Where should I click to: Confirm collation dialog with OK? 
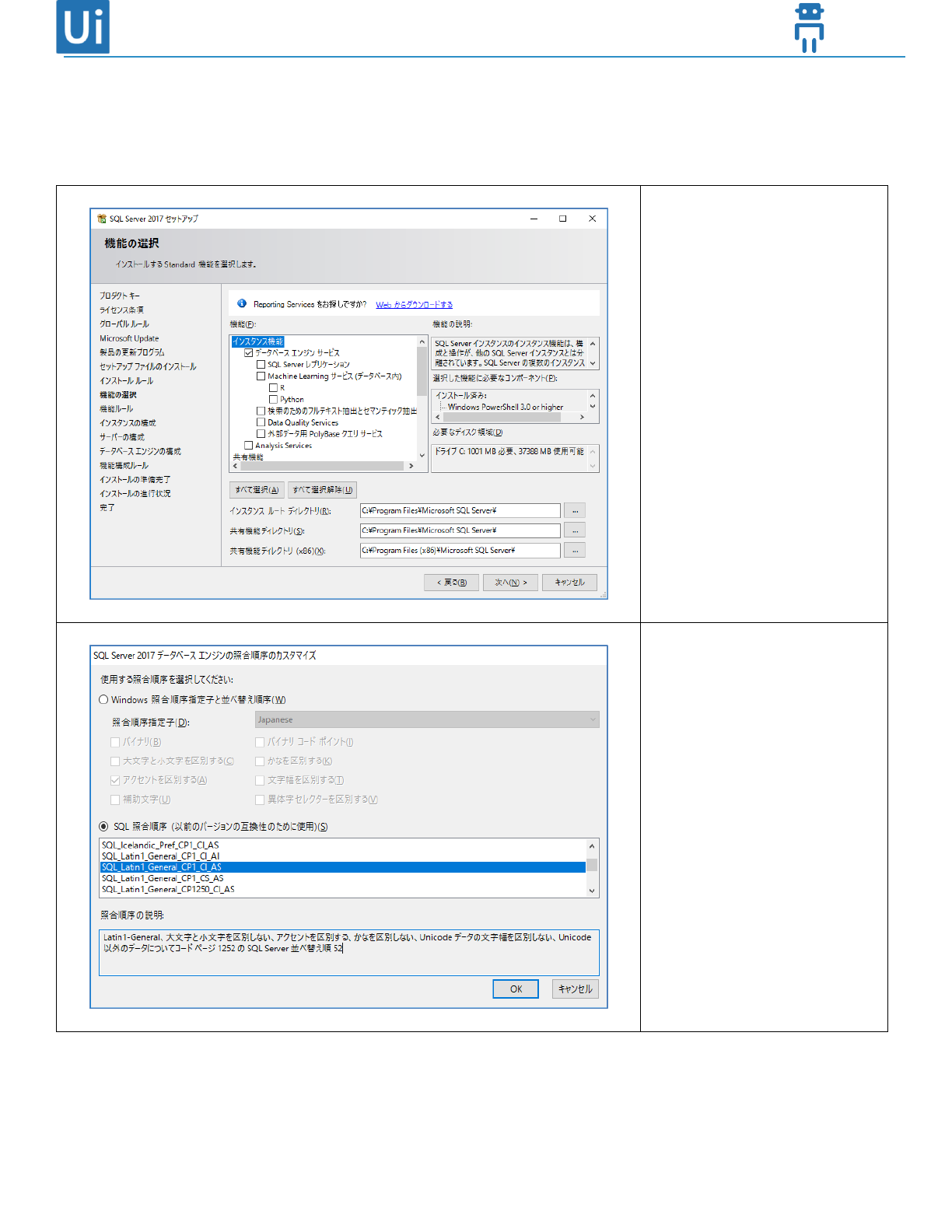516,989
